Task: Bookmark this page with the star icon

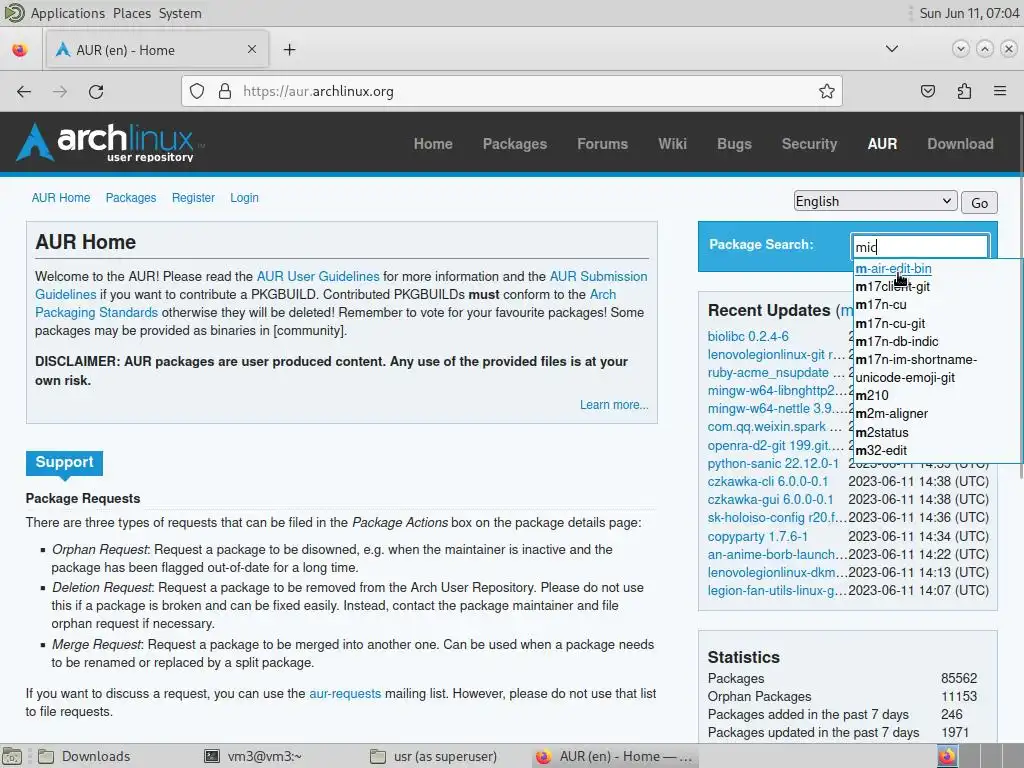Action: [826, 91]
